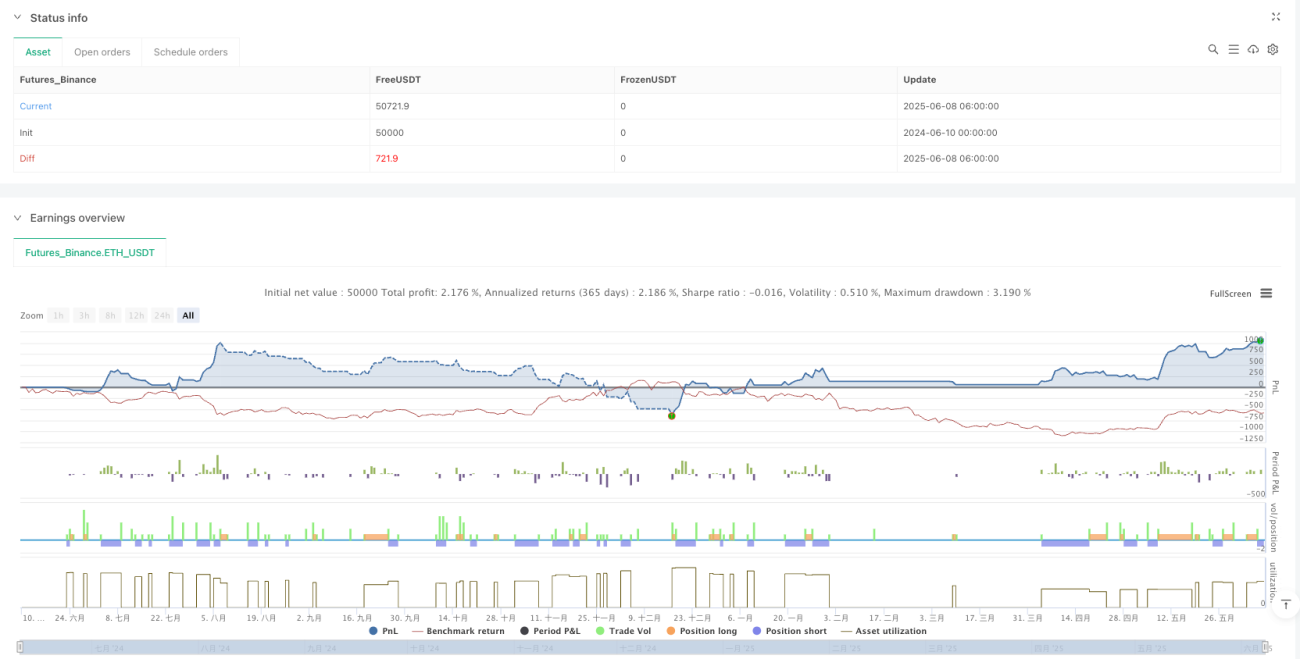Open the chart context menu hamburger icon

click(1266, 293)
